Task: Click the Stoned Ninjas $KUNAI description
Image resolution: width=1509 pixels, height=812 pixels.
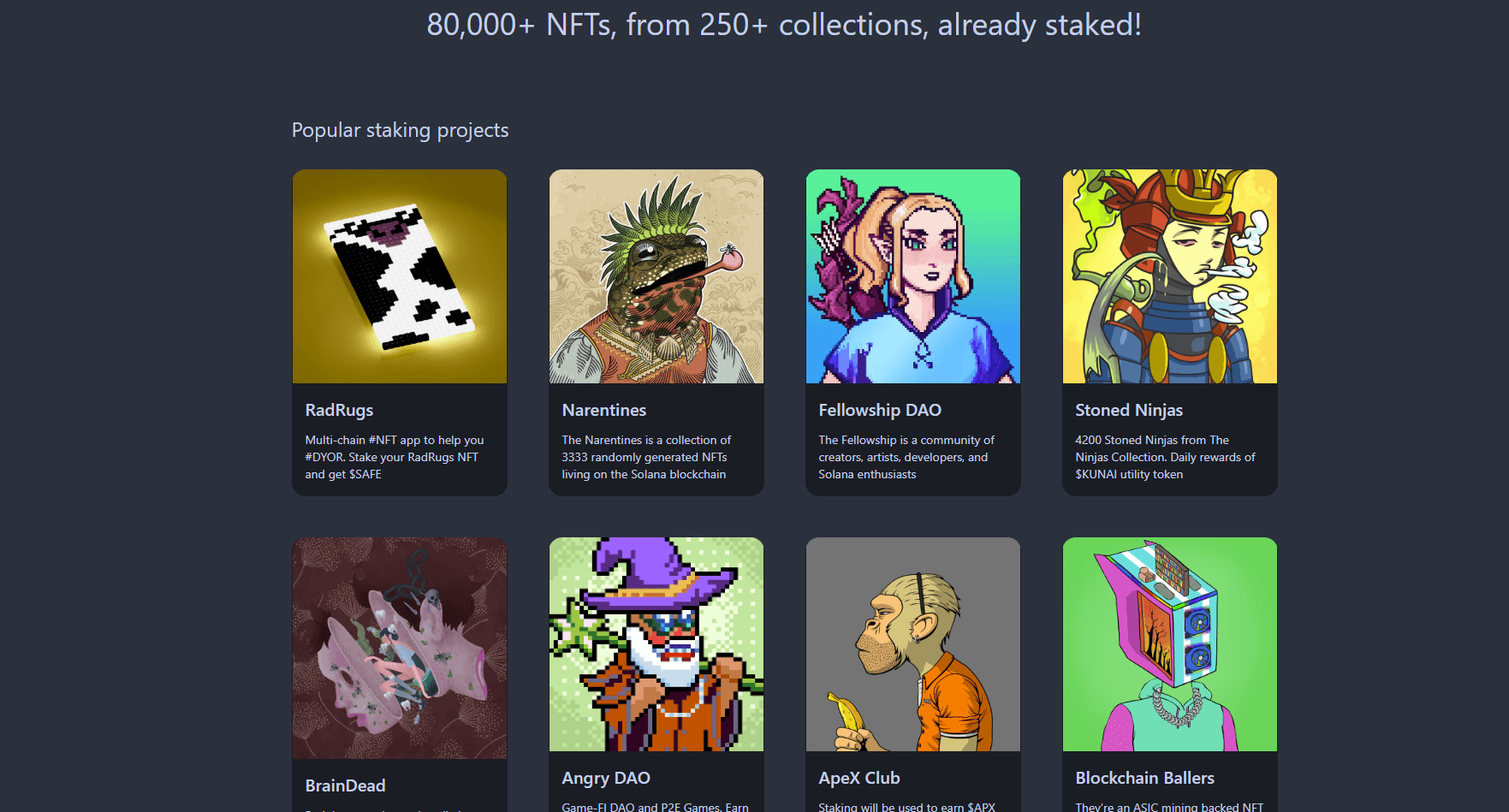Action: [1164, 457]
